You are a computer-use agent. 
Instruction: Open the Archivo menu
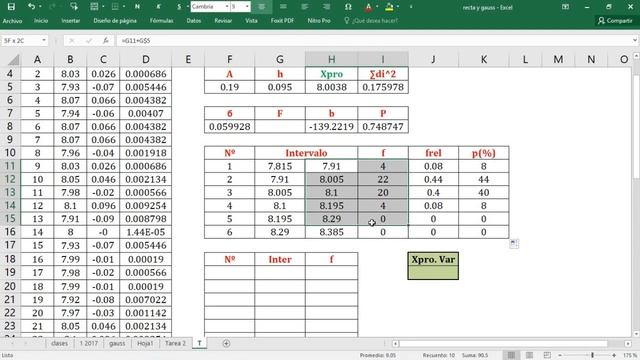(x=12, y=20)
